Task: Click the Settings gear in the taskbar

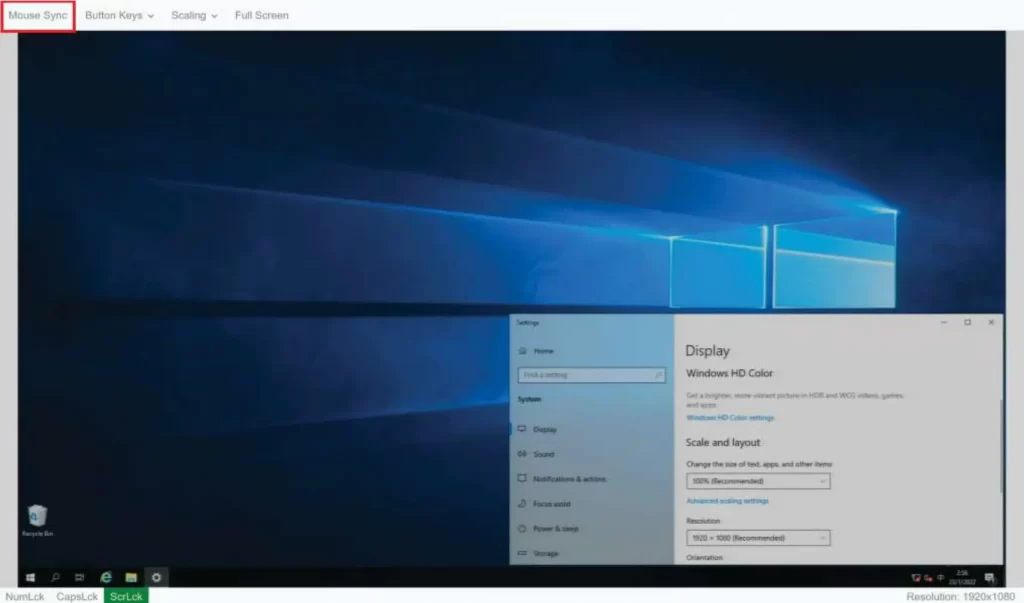Action: 156,577
